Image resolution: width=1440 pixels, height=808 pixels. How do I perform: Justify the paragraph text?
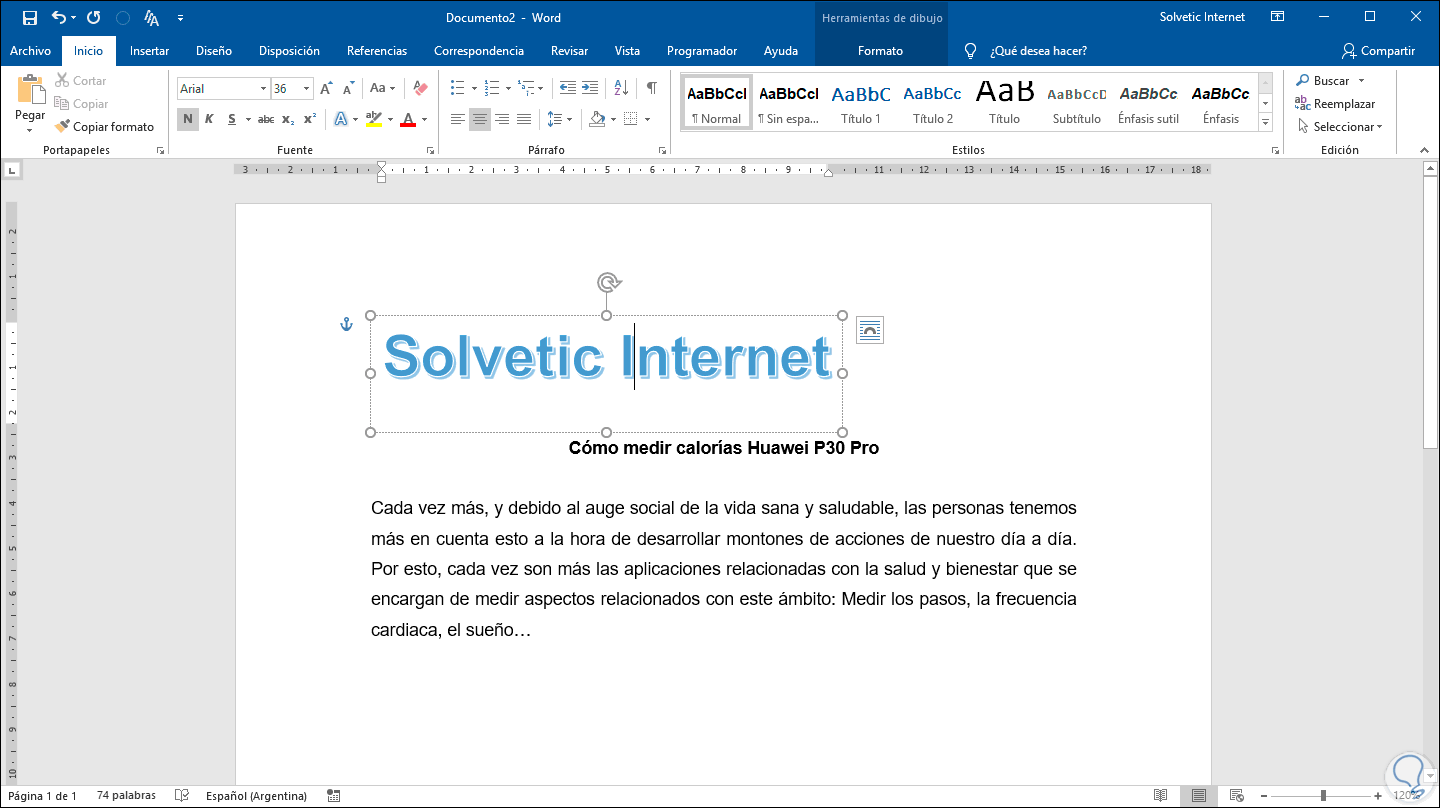[524, 119]
